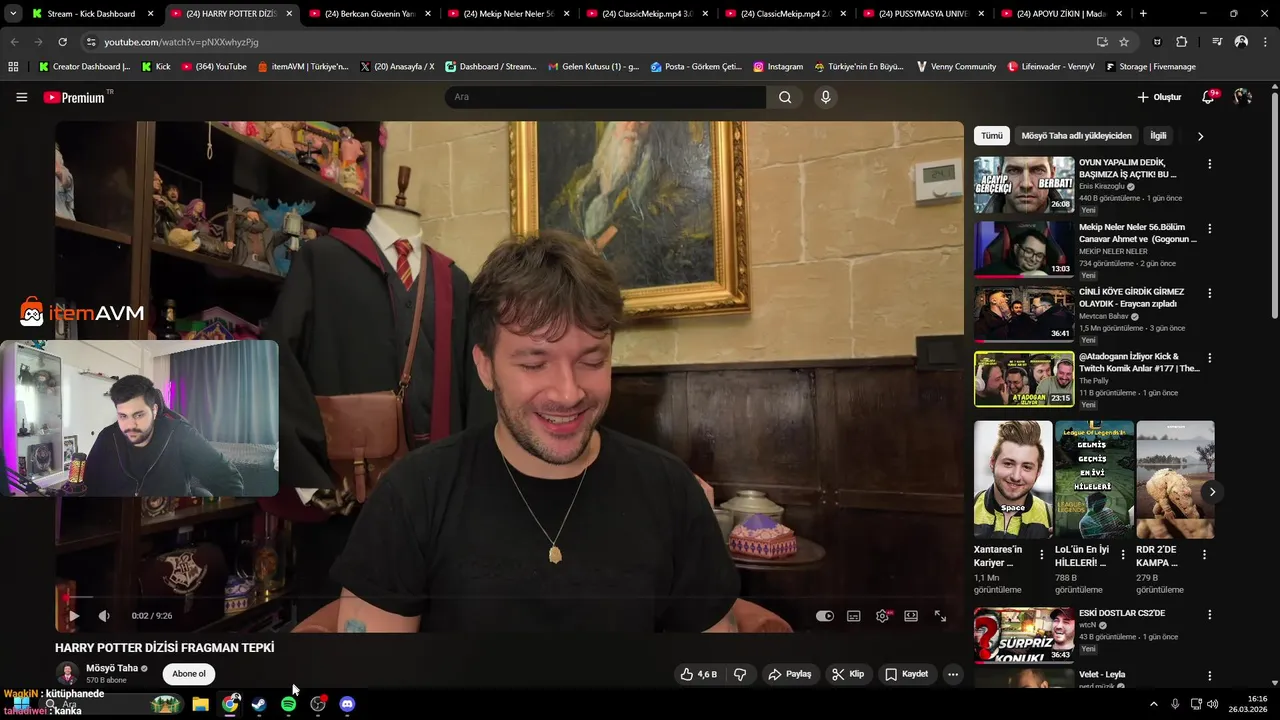Dislike the video
The height and width of the screenshot is (720, 1280).
(x=740, y=674)
